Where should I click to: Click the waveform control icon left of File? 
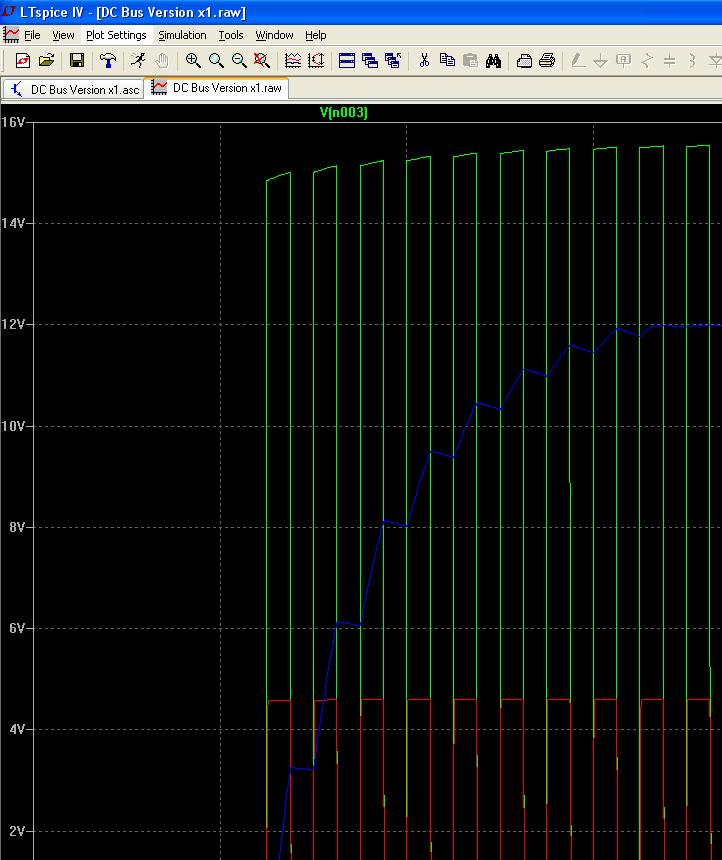coord(11,35)
